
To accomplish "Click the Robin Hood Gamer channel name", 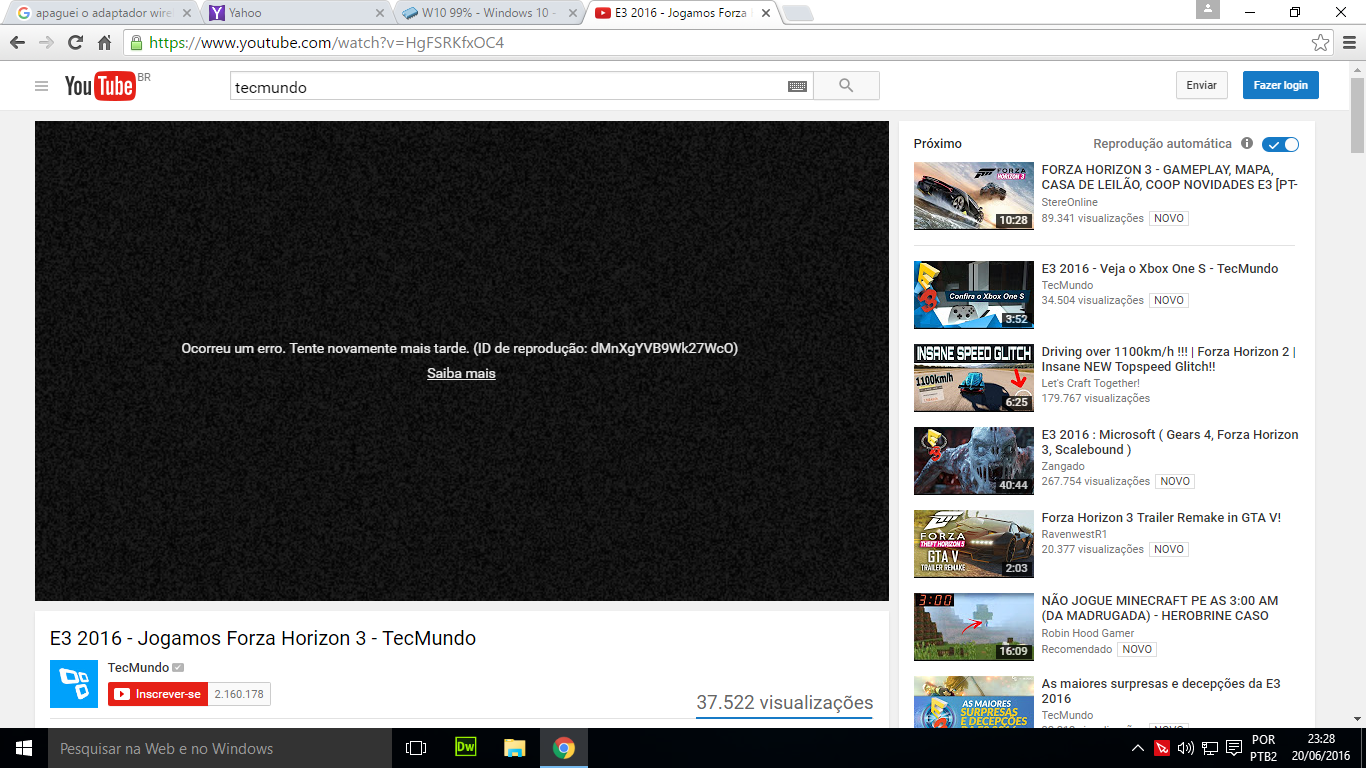I will tap(1088, 632).
